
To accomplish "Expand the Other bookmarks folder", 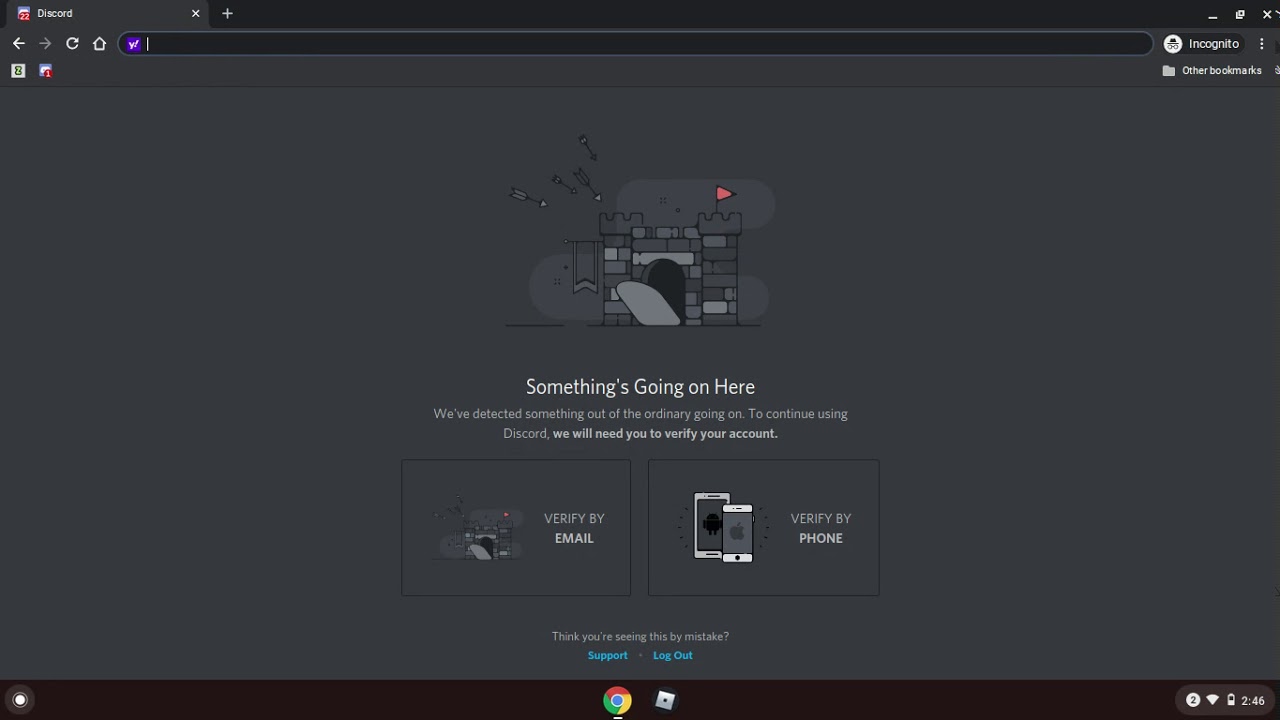I will [1212, 71].
